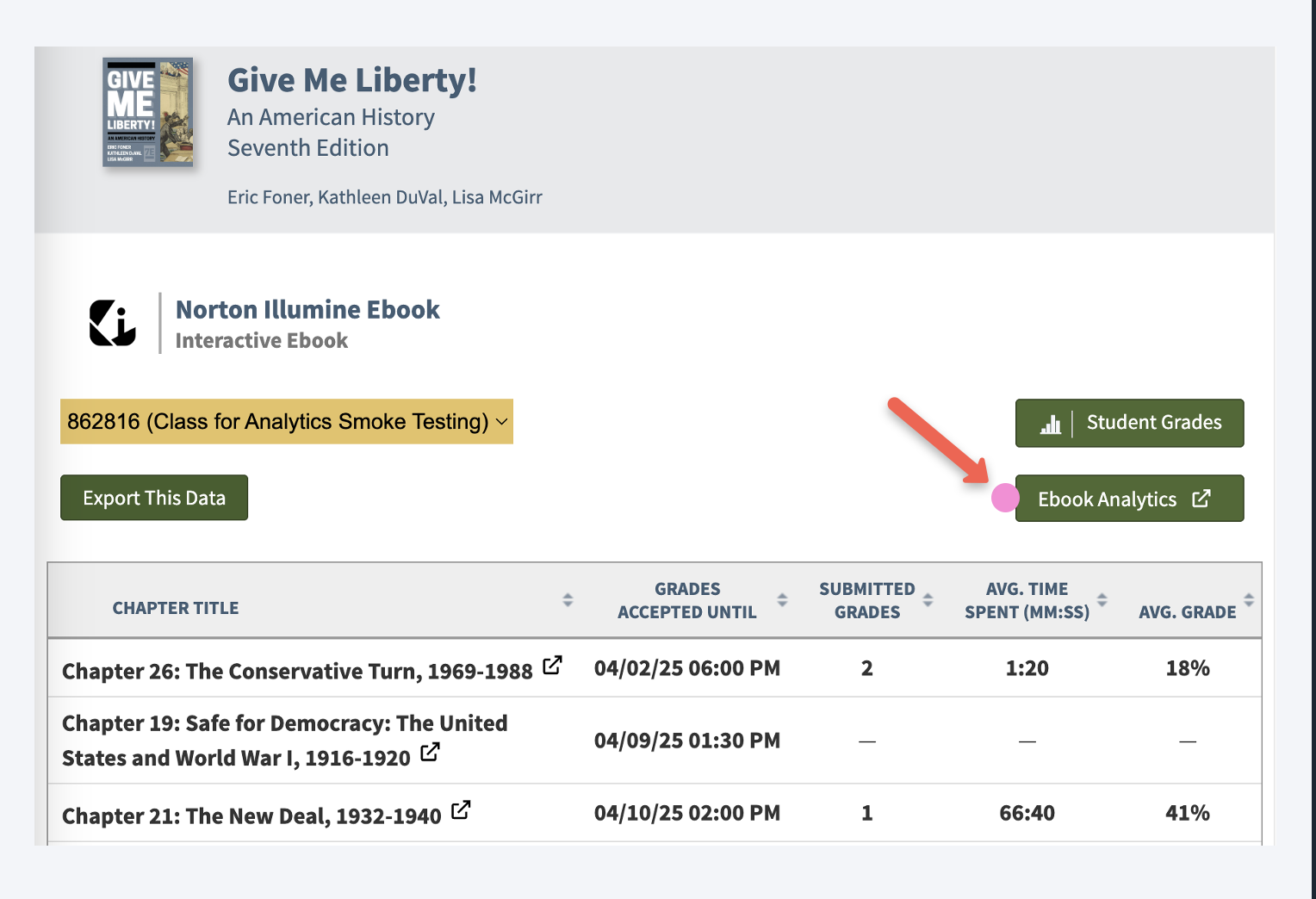Open Chapter 26: The Conservative Turn link
The image size is (1316, 899).
297,671
